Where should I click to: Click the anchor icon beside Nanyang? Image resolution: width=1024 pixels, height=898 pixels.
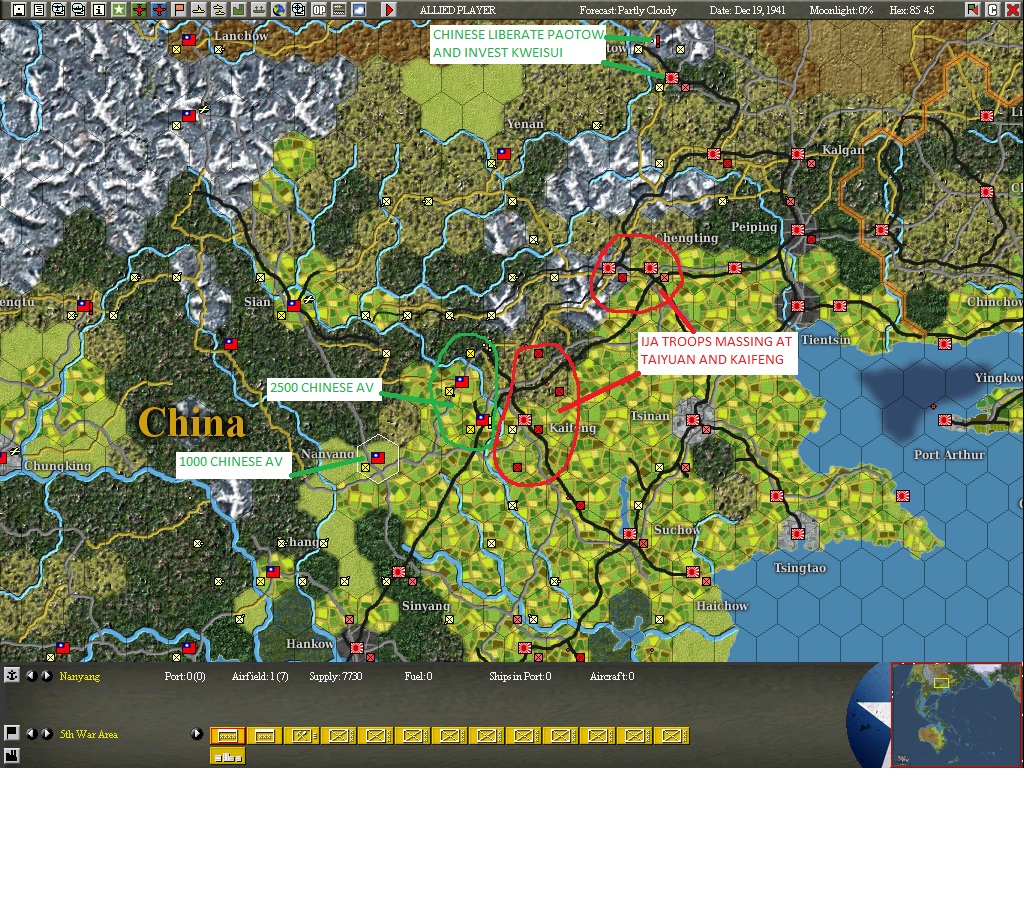12,675
